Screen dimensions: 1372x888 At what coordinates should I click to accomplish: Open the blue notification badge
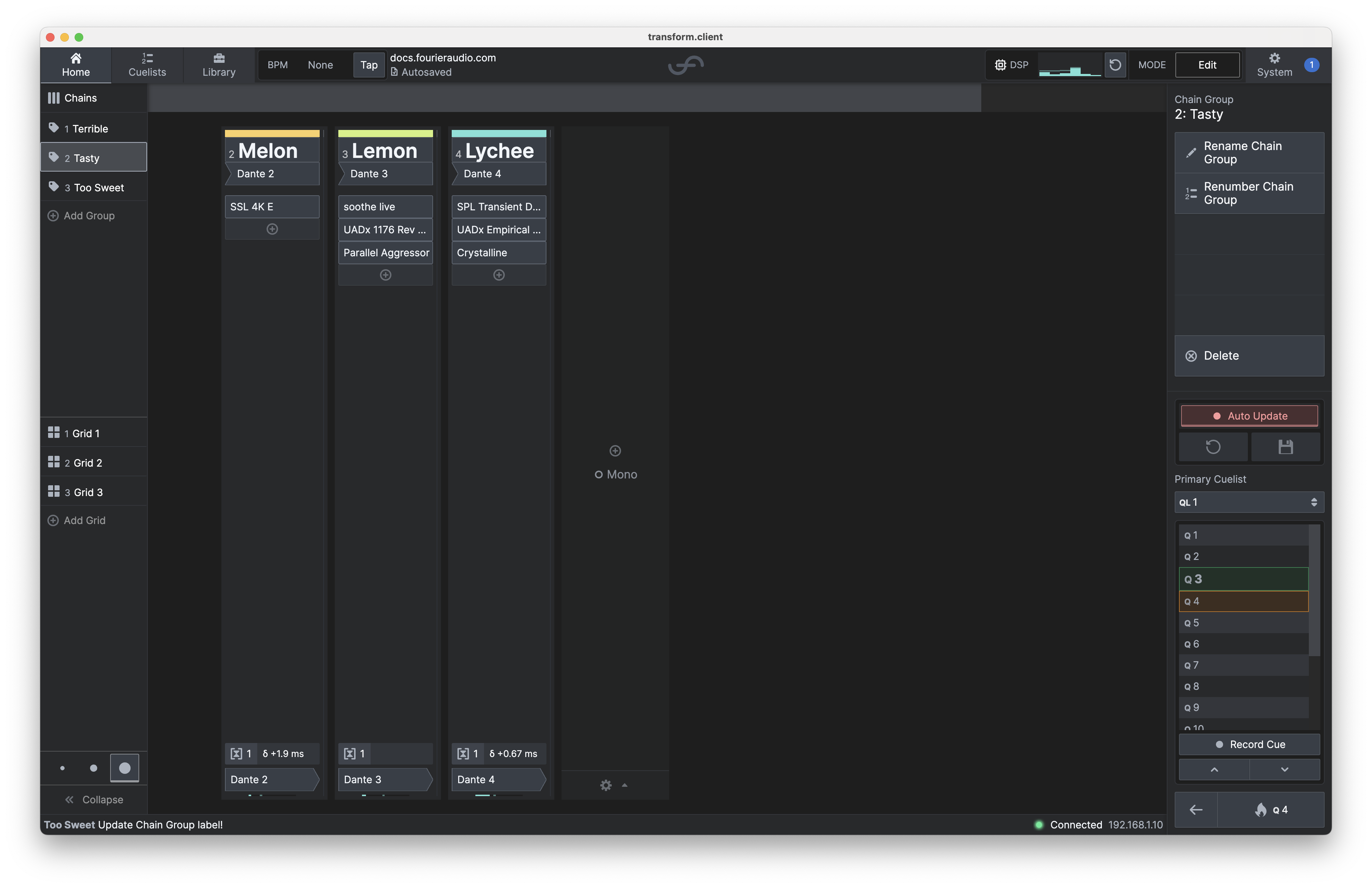click(x=1311, y=65)
